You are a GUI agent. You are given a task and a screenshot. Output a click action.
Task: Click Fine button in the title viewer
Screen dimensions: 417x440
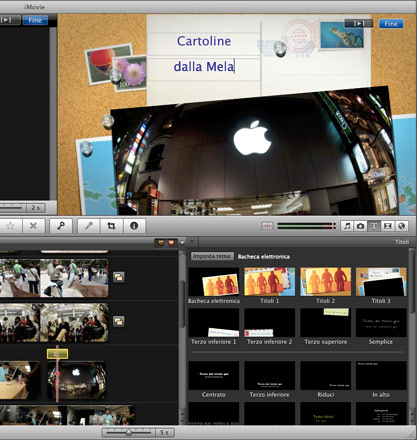point(391,24)
